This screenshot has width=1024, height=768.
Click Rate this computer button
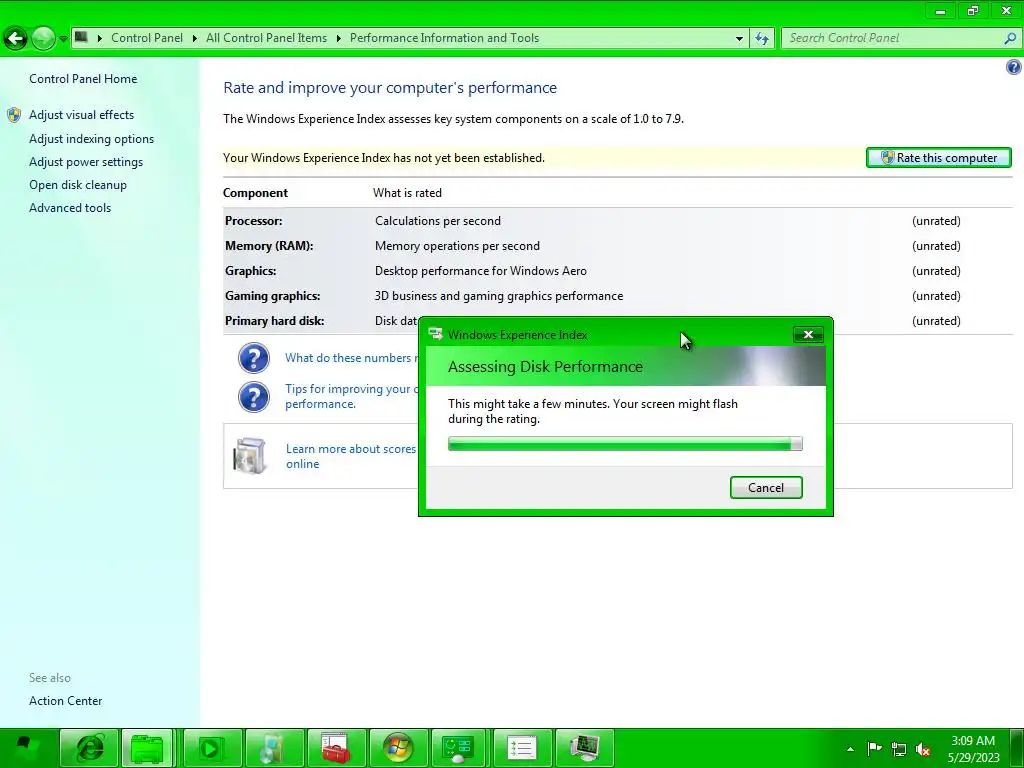[x=938, y=157]
